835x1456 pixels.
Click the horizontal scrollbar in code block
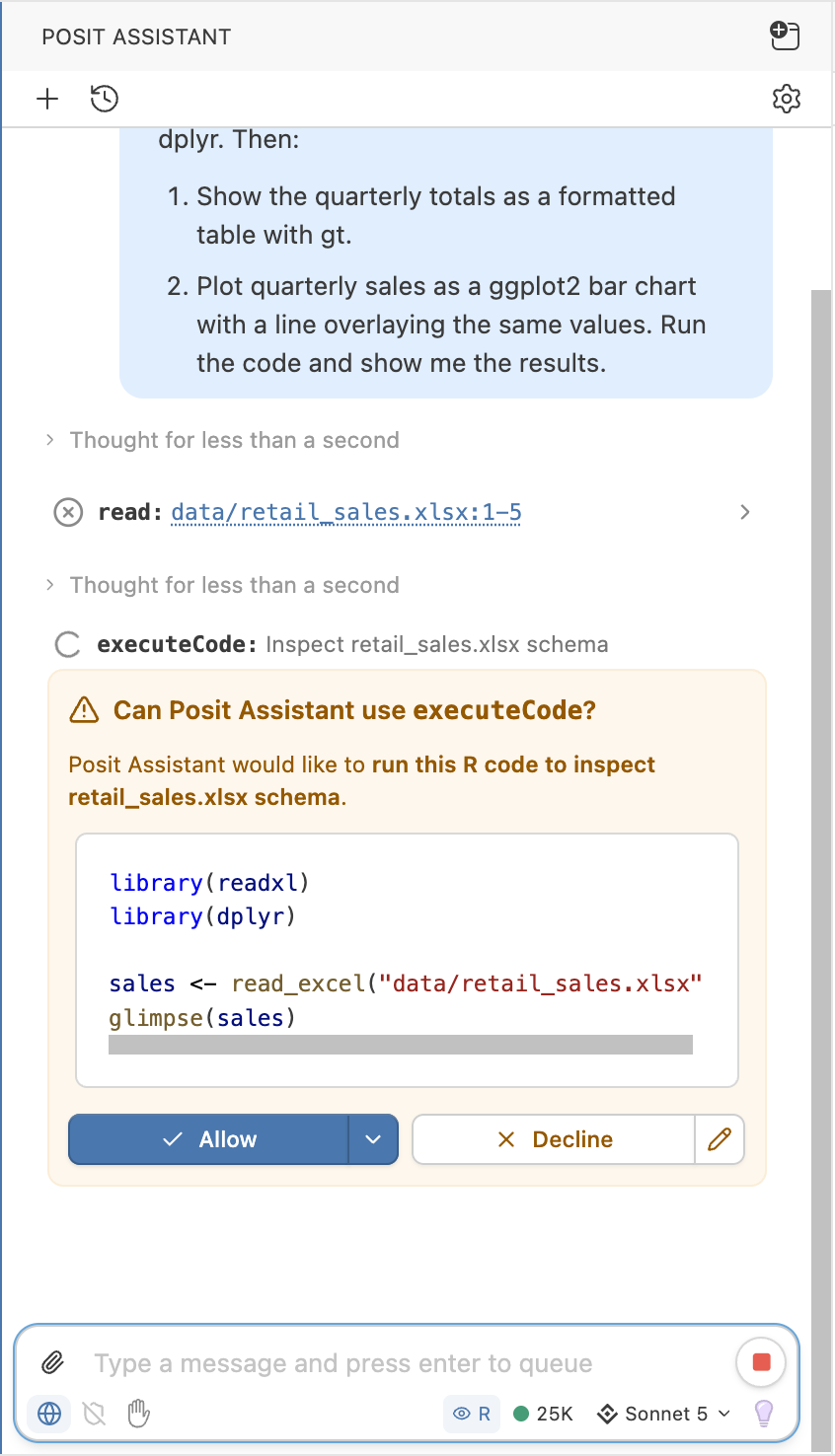(x=401, y=1045)
